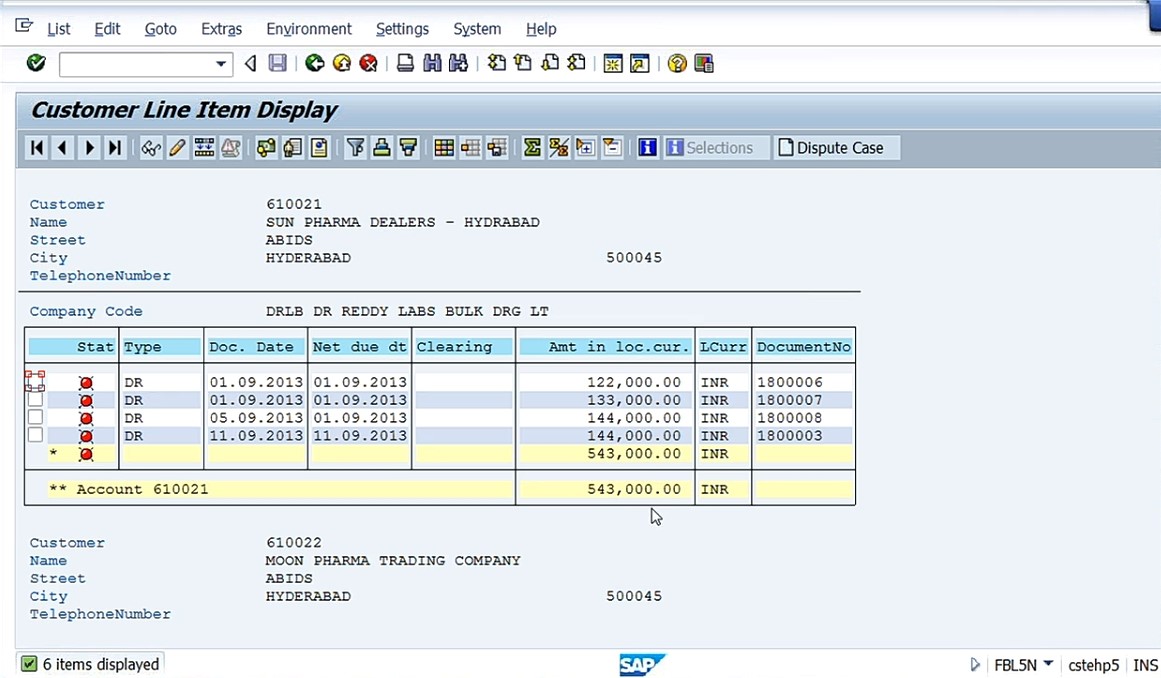The height and width of the screenshot is (678, 1161).
Task: Open the Help menu
Action: pos(541,29)
